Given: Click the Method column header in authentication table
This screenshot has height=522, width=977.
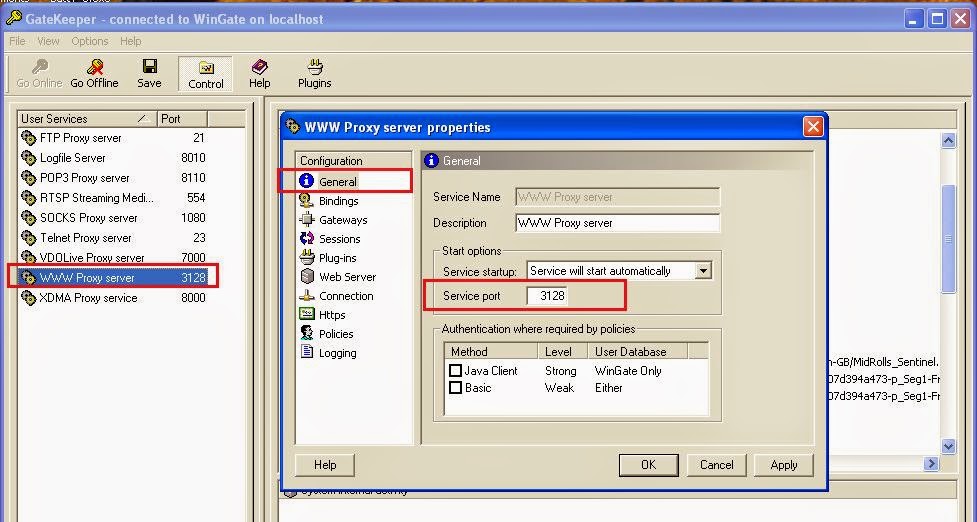Looking at the screenshot, I should point(491,351).
